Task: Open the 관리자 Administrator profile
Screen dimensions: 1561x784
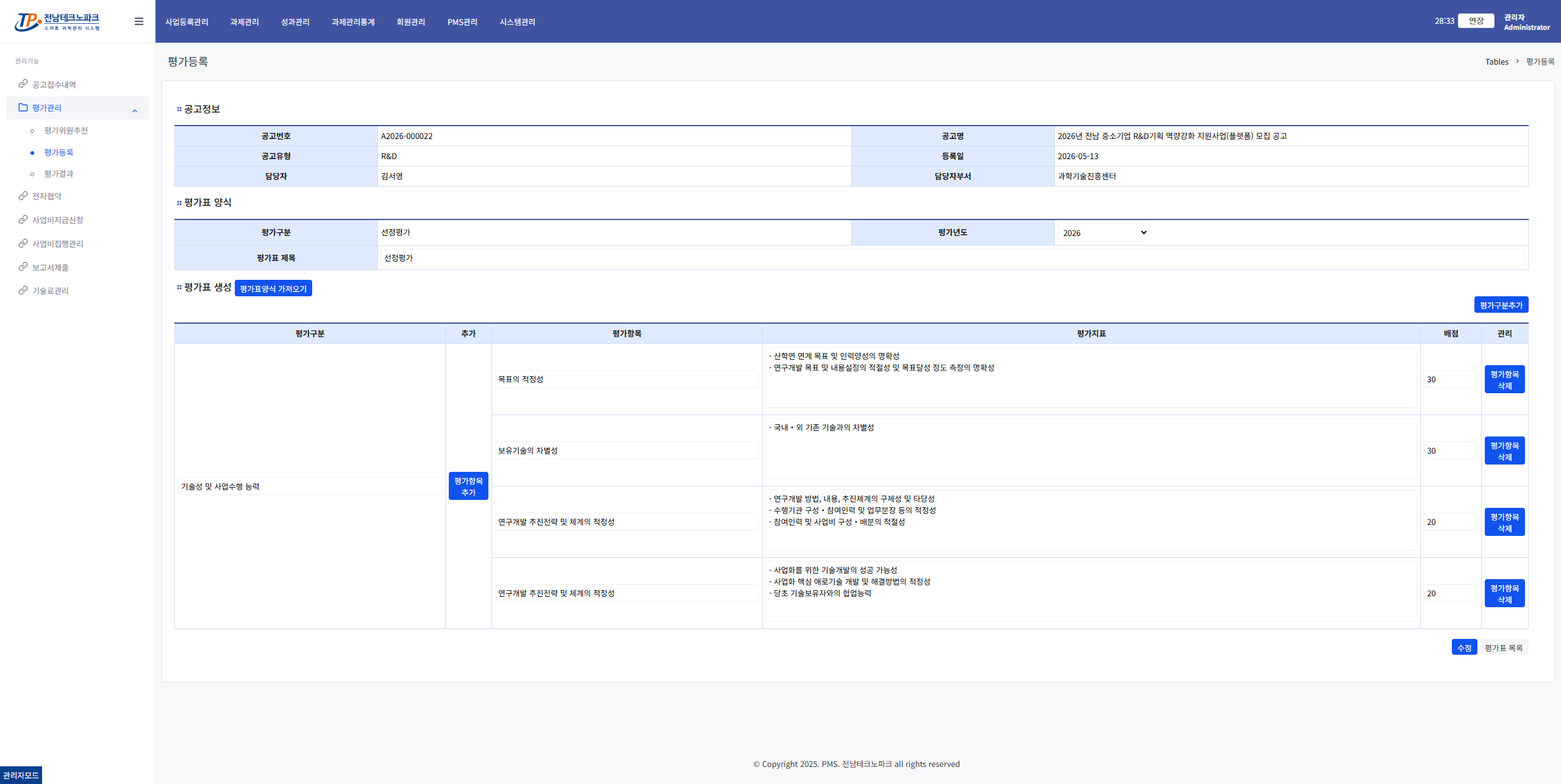Action: (1526, 22)
